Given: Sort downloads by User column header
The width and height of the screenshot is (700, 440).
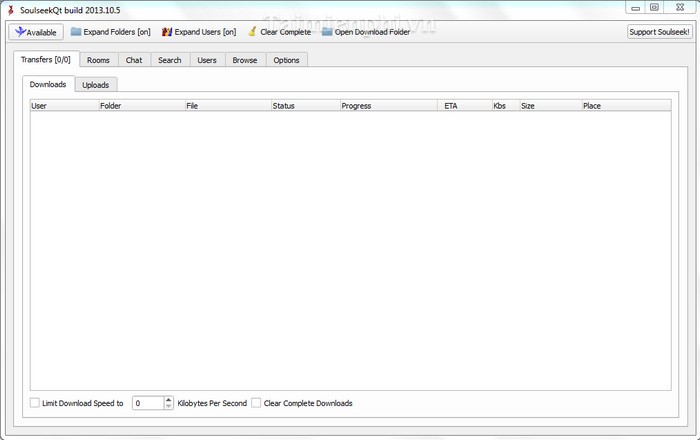Looking at the screenshot, I should point(63,105).
